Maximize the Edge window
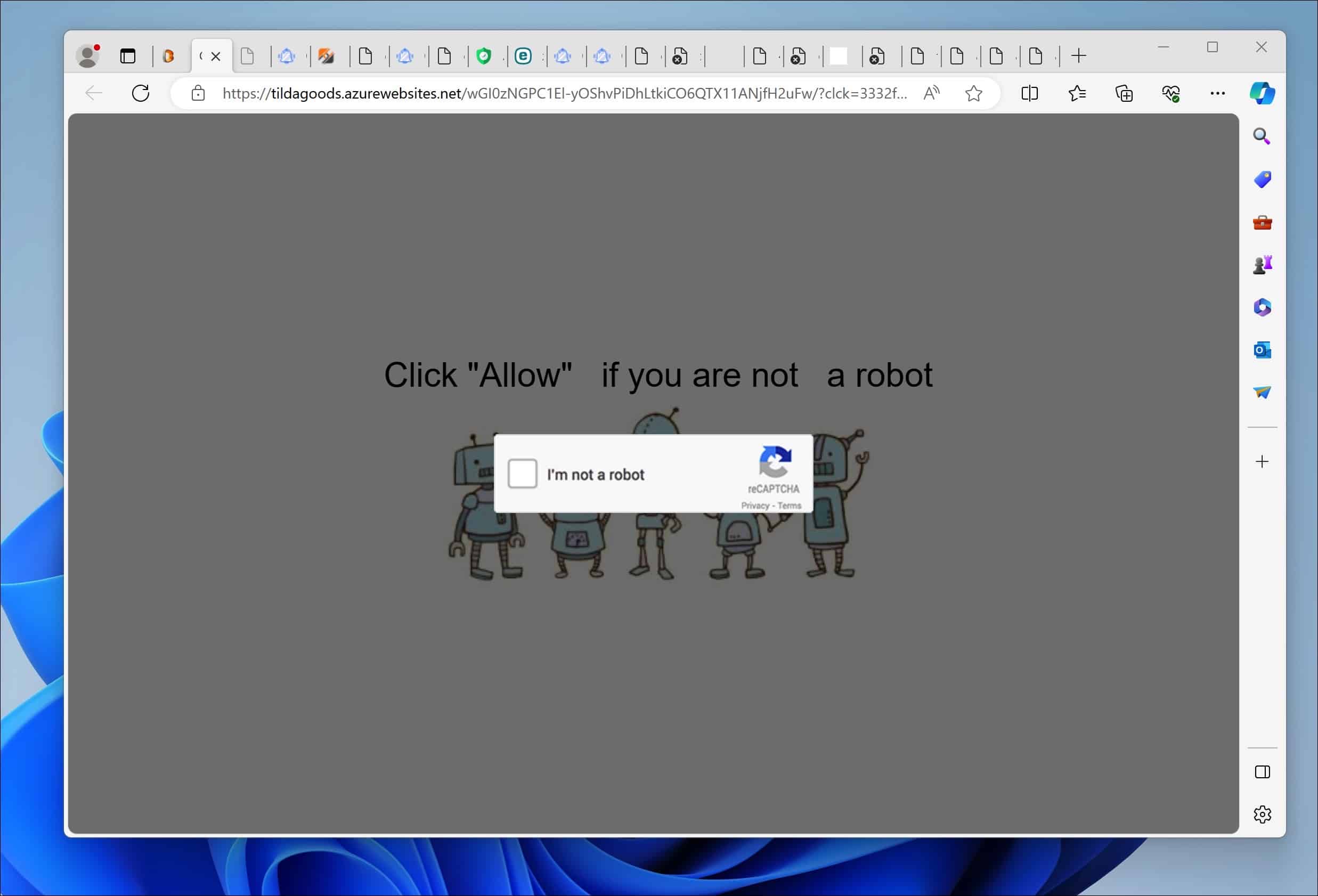Screen dimensions: 1318x896 point(1212,47)
